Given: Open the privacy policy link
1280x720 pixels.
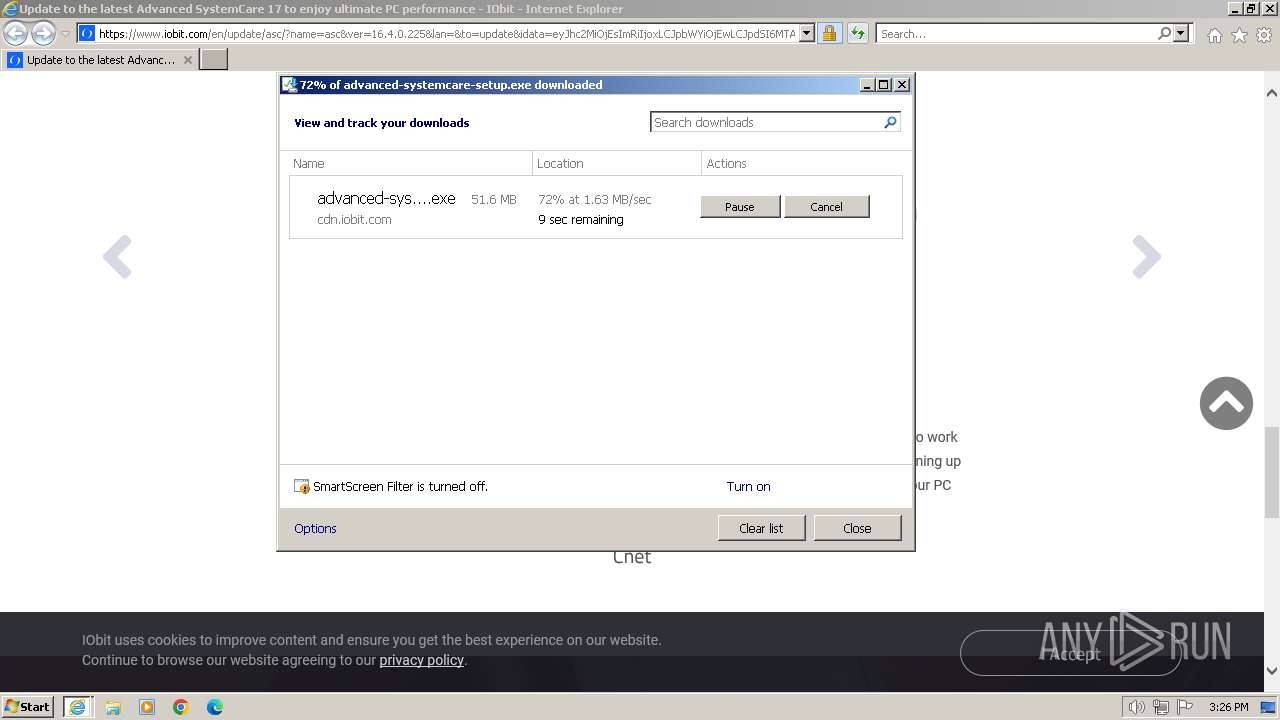Looking at the screenshot, I should coord(421,660).
